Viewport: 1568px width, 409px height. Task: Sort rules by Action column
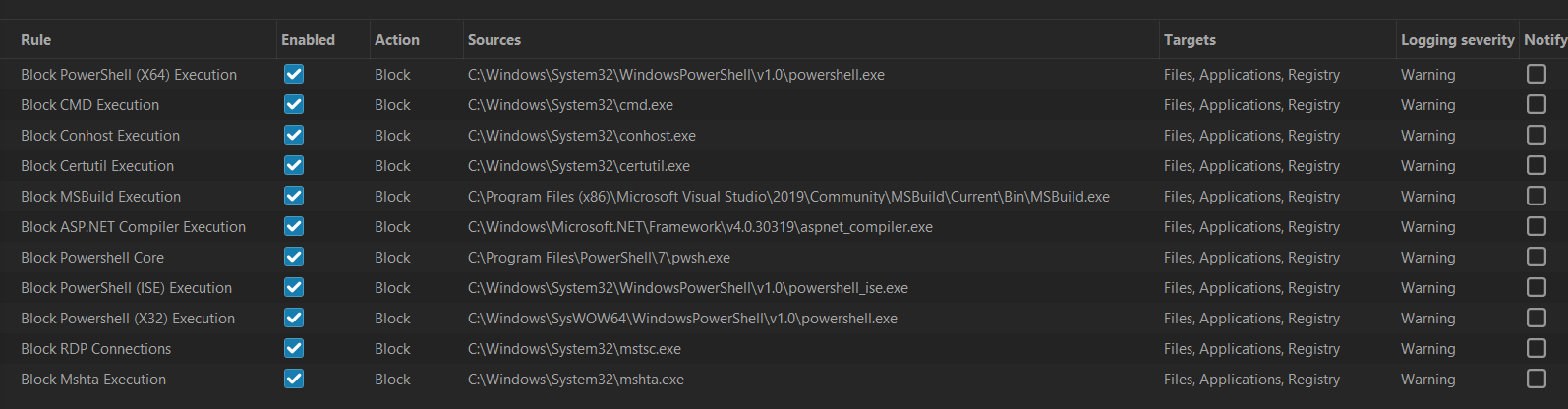[396, 40]
